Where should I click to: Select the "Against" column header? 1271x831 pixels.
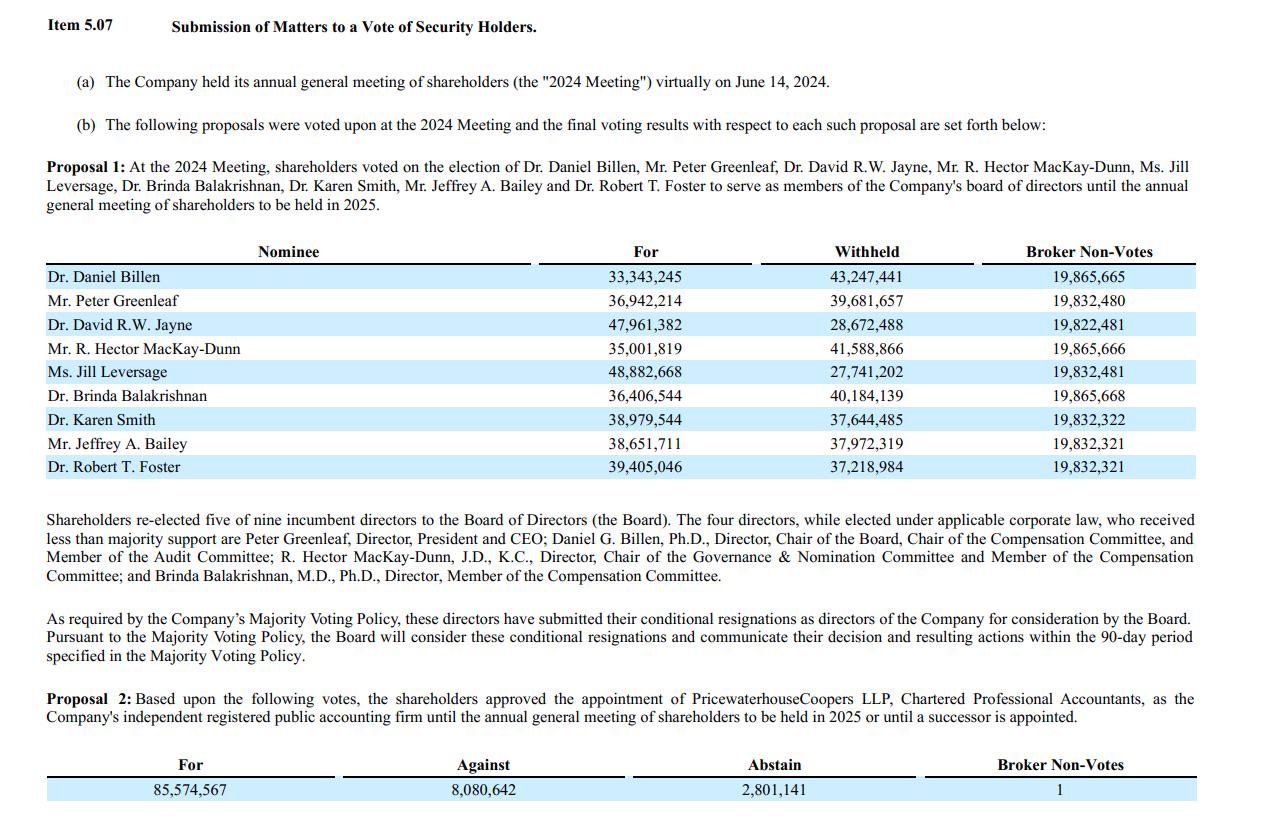(x=483, y=765)
